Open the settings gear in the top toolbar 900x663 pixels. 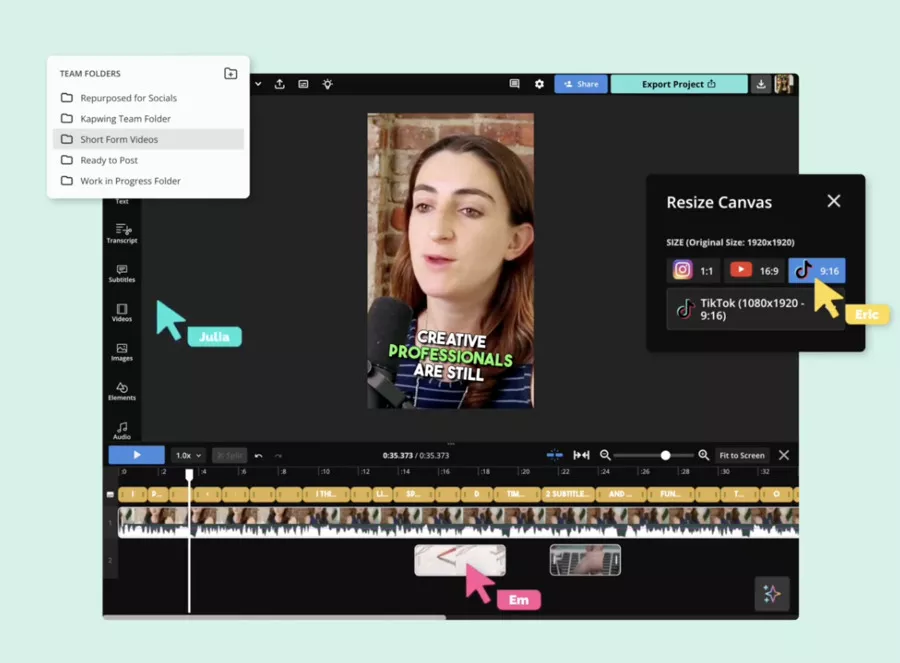pyautogui.click(x=539, y=85)
